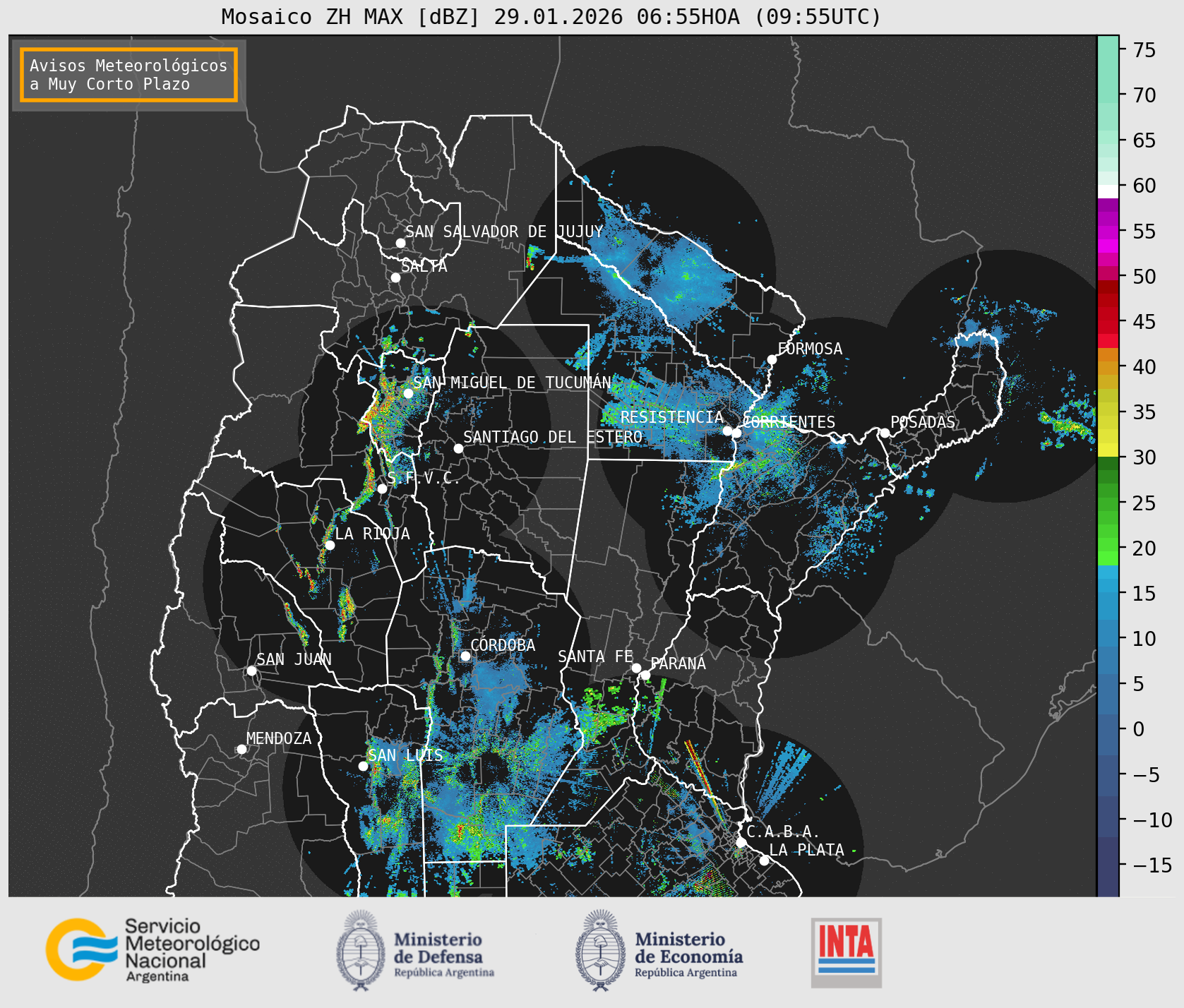Click the "SAN SALVADOR DE JUJUY" label
Image resolution: width=1184 pixels, height=1008 pixels.
click(x=504, y=232)
